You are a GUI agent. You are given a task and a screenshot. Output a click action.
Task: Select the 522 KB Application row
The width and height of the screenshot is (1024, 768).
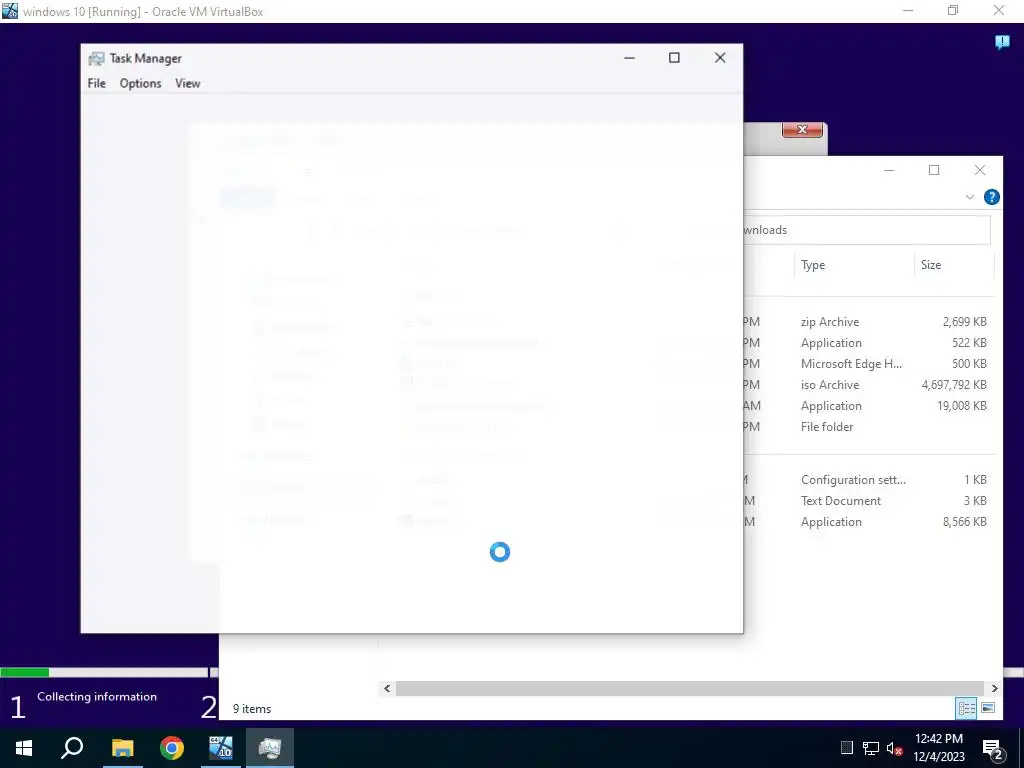tap(869, 343)
